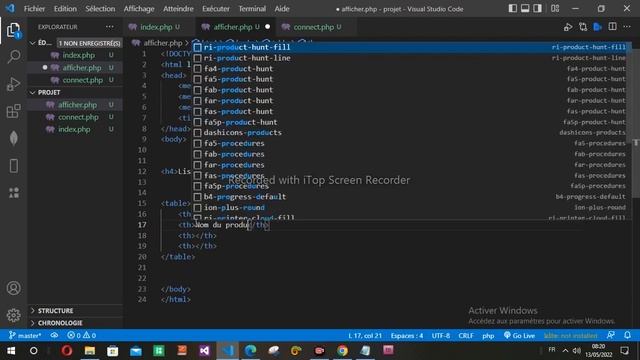Screen dimensions: 640x360
Task: Open the Manage settings gear
Action: pos(13,315)
